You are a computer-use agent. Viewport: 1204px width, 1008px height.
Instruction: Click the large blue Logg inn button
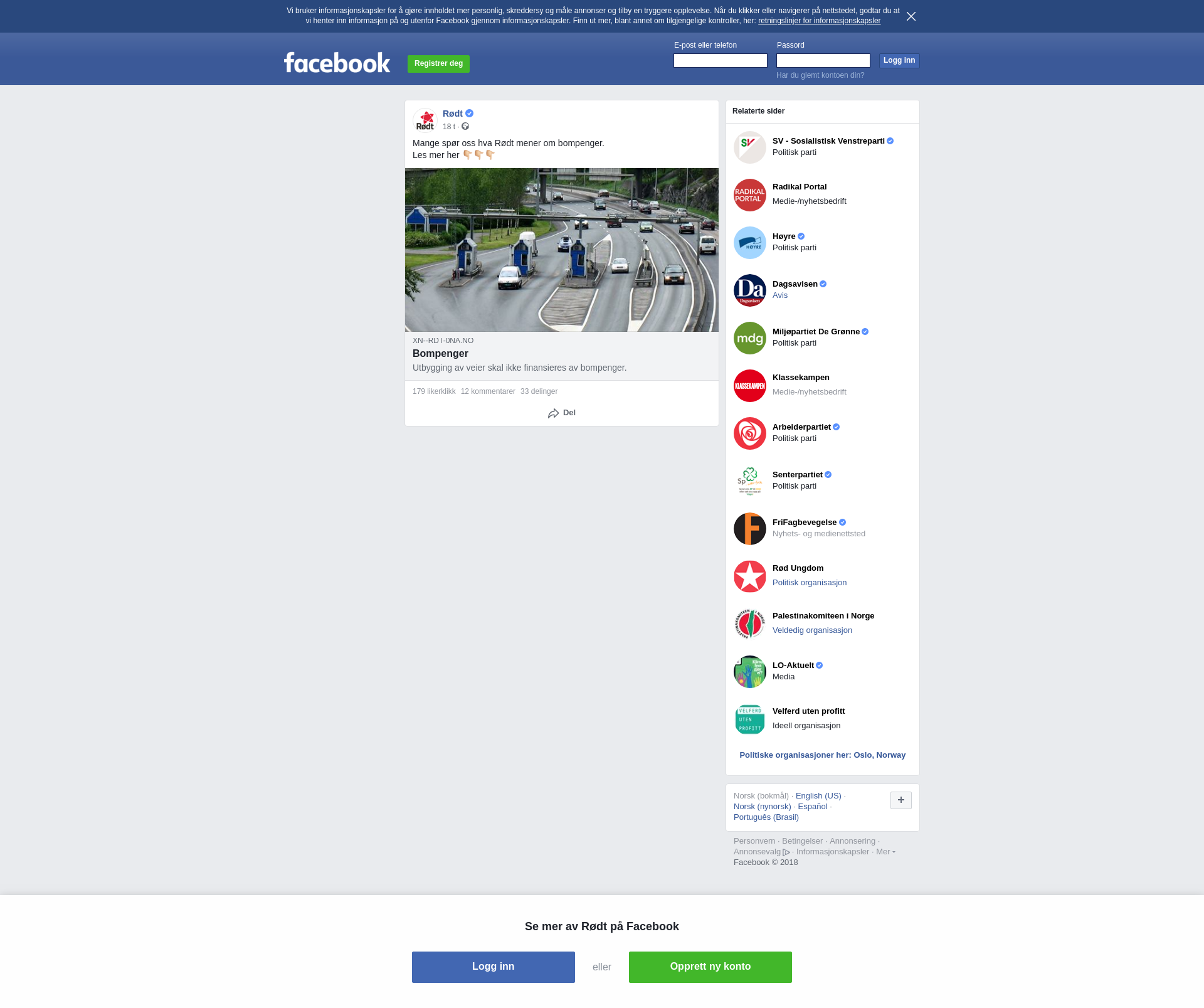click(494, 967)
